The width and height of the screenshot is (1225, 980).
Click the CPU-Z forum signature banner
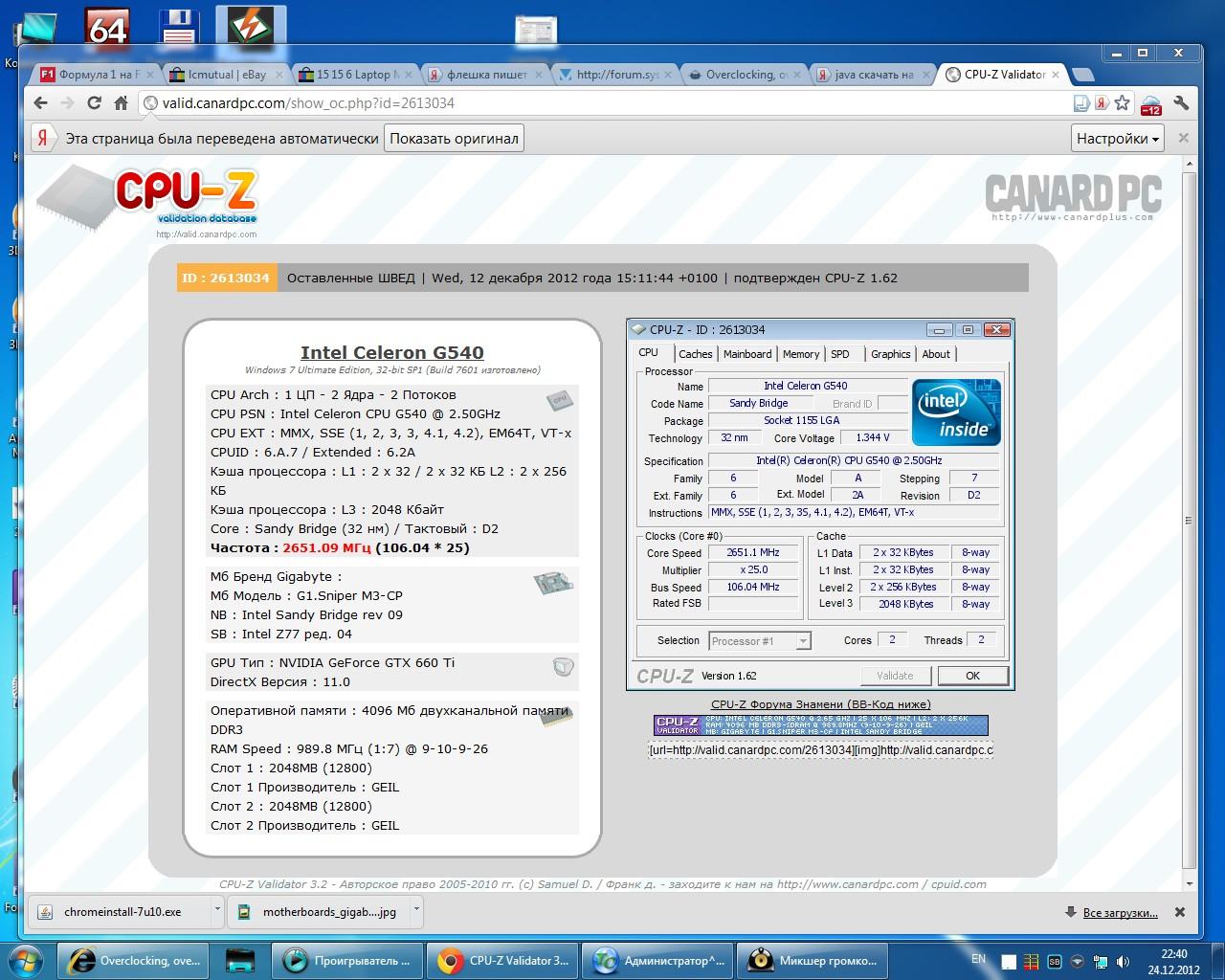[821, 725]
